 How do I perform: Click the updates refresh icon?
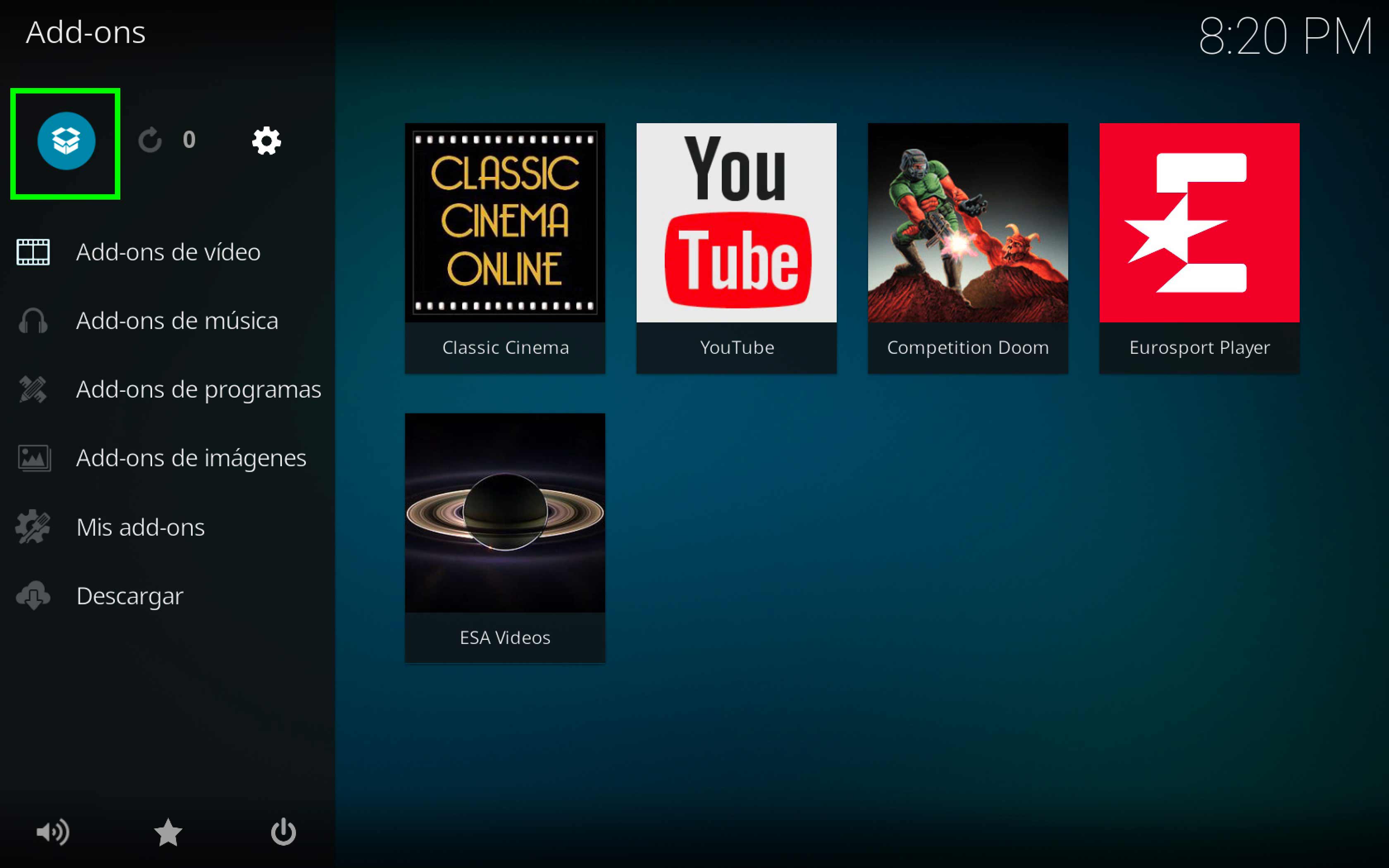point(150,141)
